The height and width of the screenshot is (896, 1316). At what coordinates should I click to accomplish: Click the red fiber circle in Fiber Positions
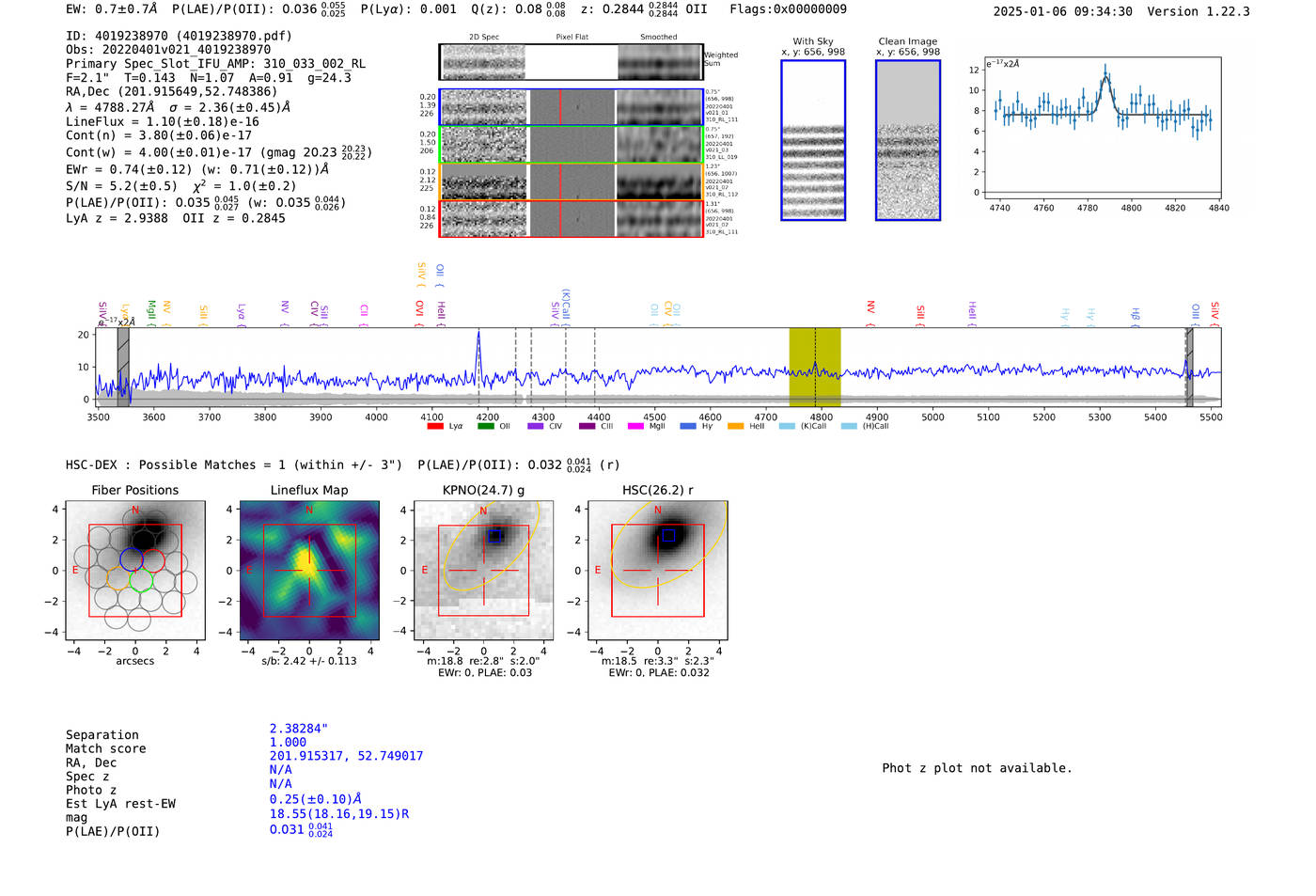[153, 560]
